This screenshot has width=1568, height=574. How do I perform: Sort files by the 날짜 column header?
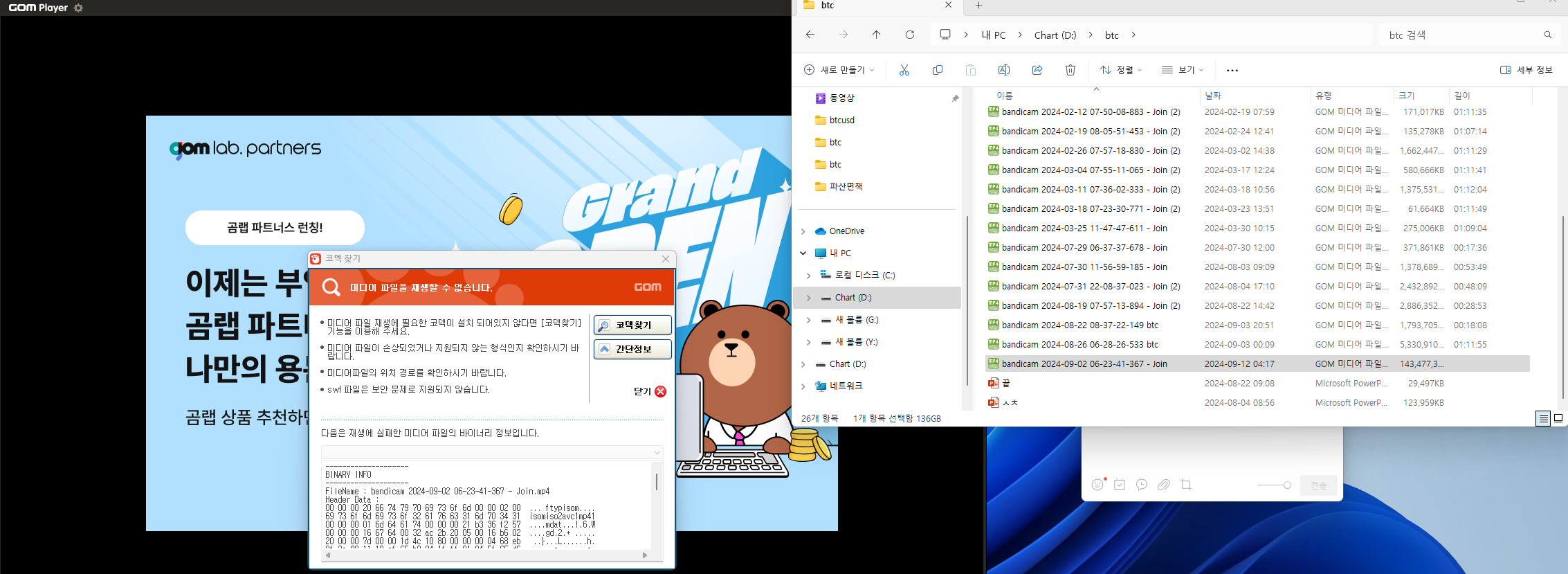[x=1213, y=96]
